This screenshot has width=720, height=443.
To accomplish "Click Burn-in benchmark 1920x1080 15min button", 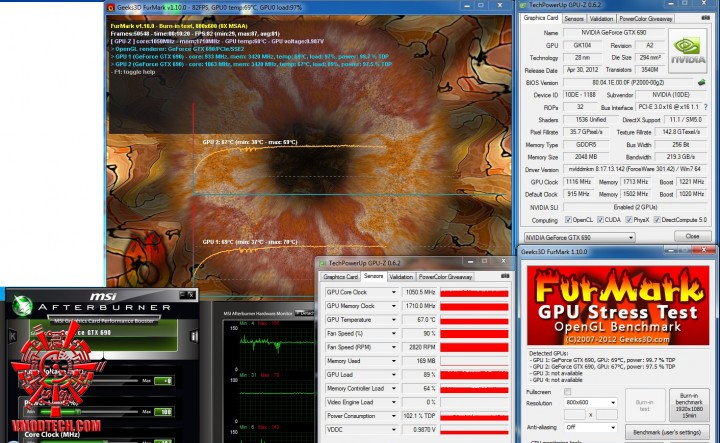I will tap(689, 405).
